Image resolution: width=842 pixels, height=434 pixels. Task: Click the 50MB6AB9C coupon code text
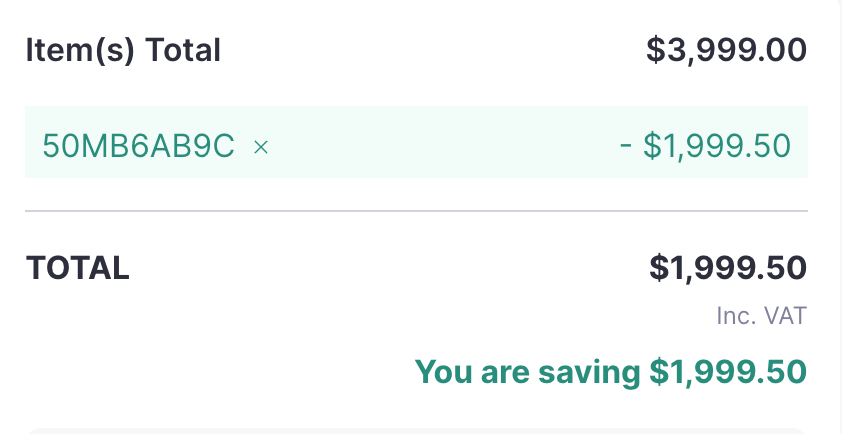(x=138, y=146)
